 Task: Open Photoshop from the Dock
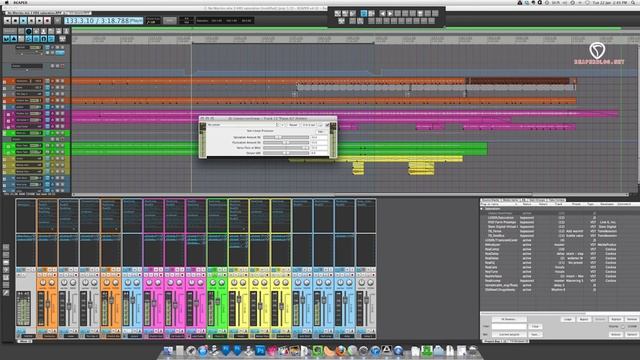point(260,351)
